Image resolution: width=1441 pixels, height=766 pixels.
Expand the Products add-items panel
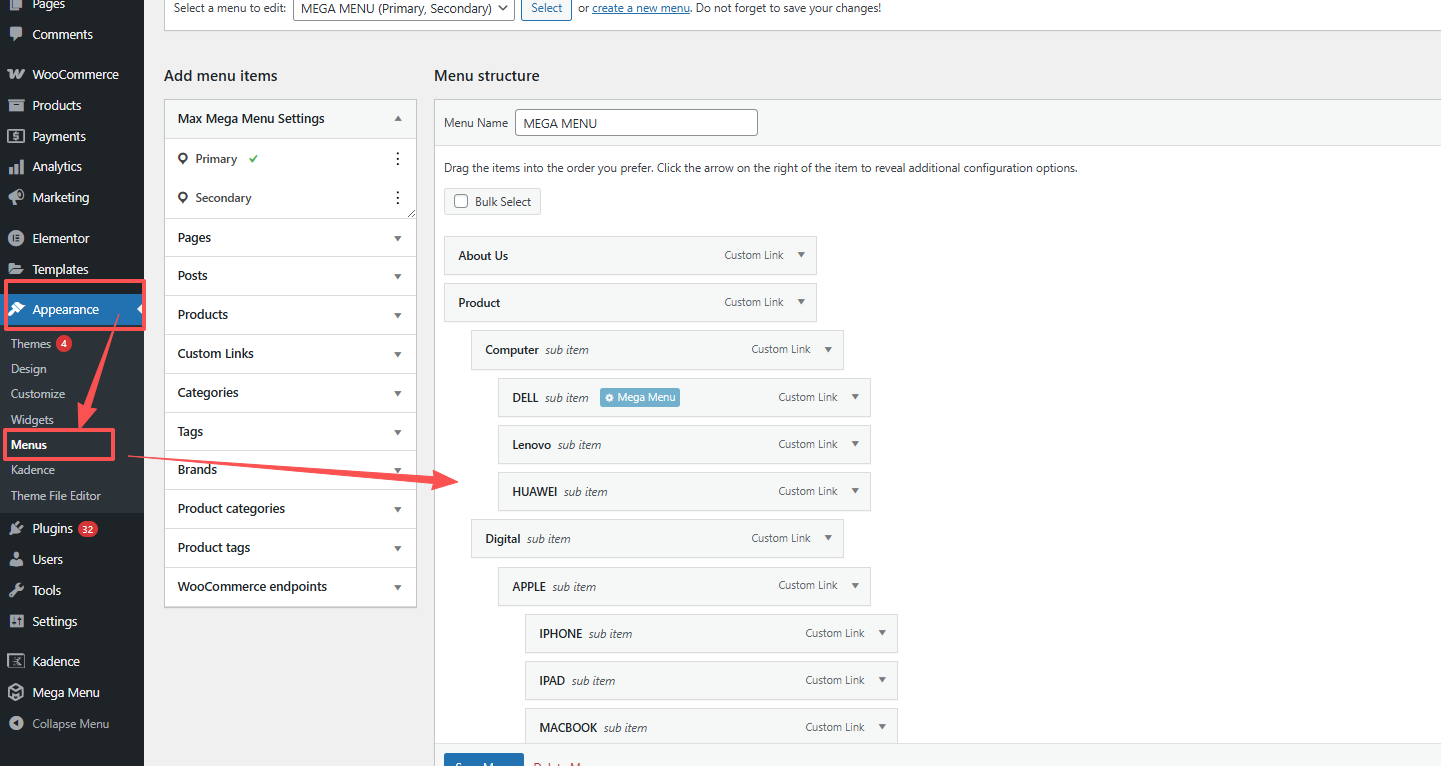tap(398, 315)
